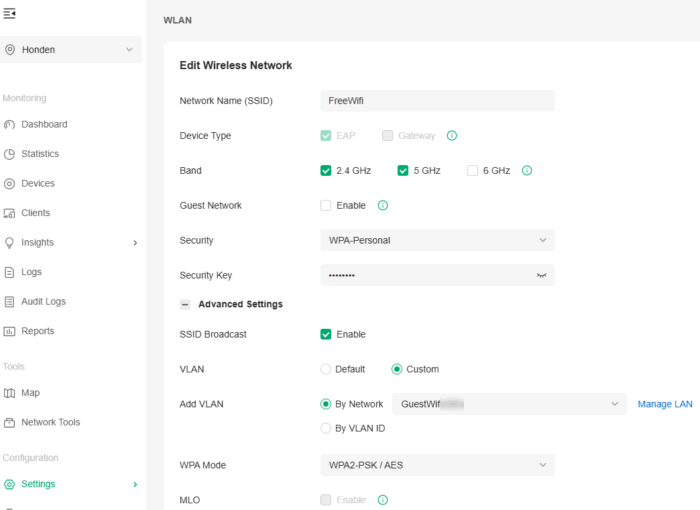700x510 pixels.
Task: Open the WPA Mode dropdown
Action: [x=437, y=465]
